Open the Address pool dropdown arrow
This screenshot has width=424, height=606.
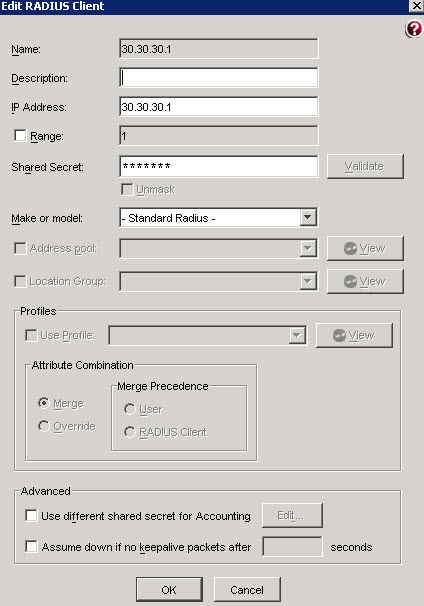pyautogui.click(x=308, y=249)
